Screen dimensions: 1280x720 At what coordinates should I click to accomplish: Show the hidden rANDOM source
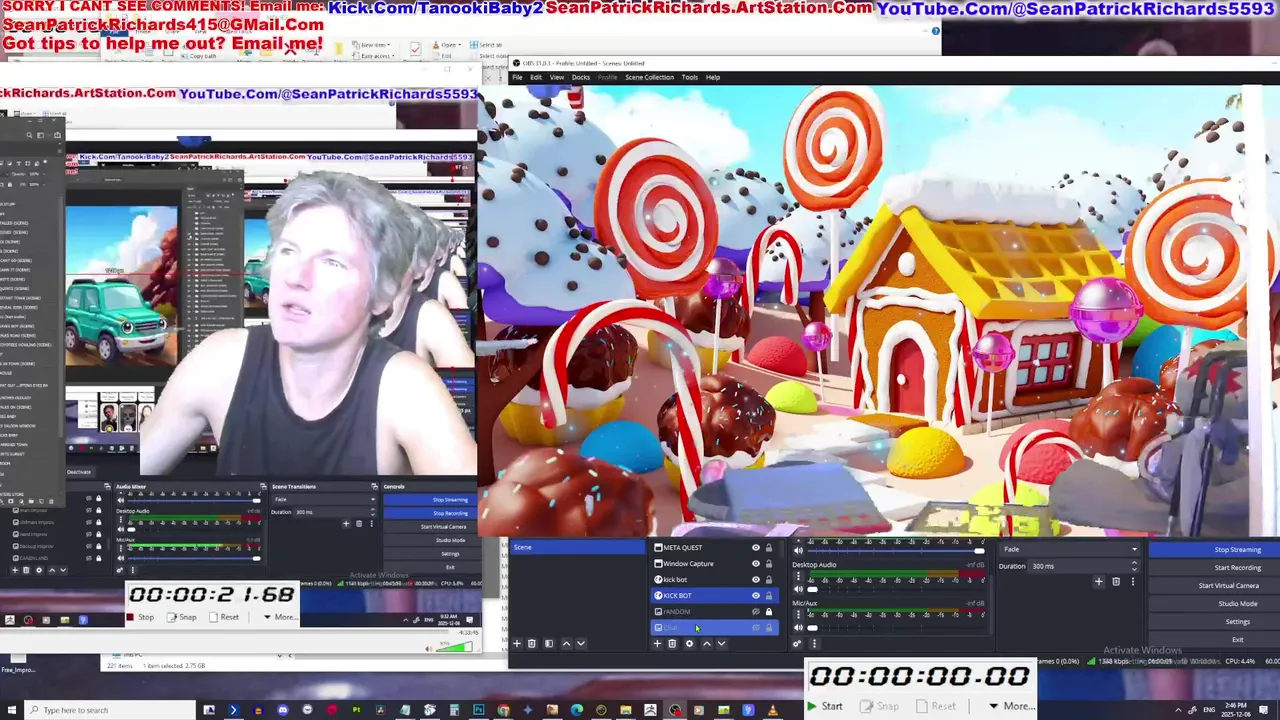pyautogui.click(x=756, y=612)
